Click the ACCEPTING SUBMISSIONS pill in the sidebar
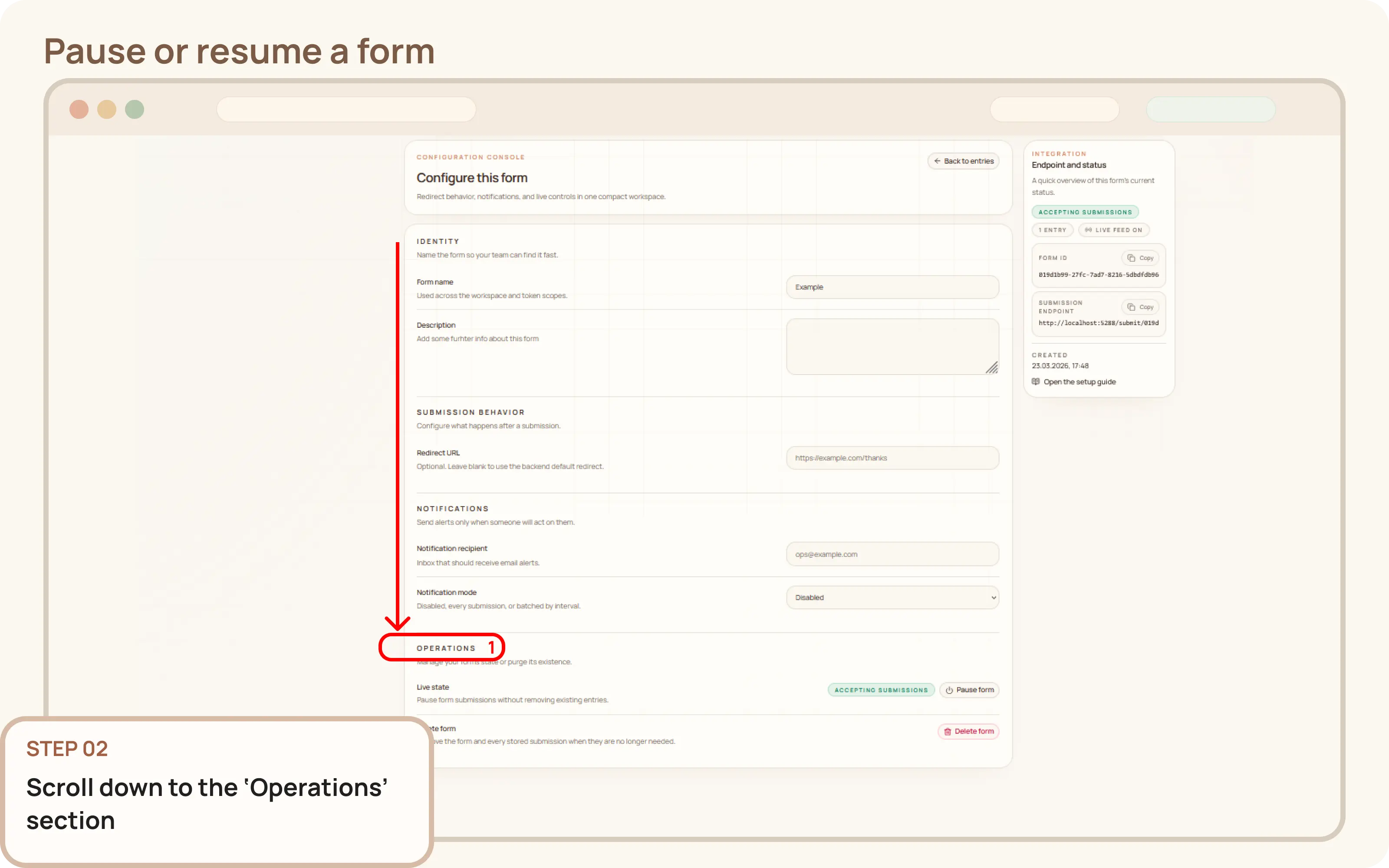 [1085, 212]
